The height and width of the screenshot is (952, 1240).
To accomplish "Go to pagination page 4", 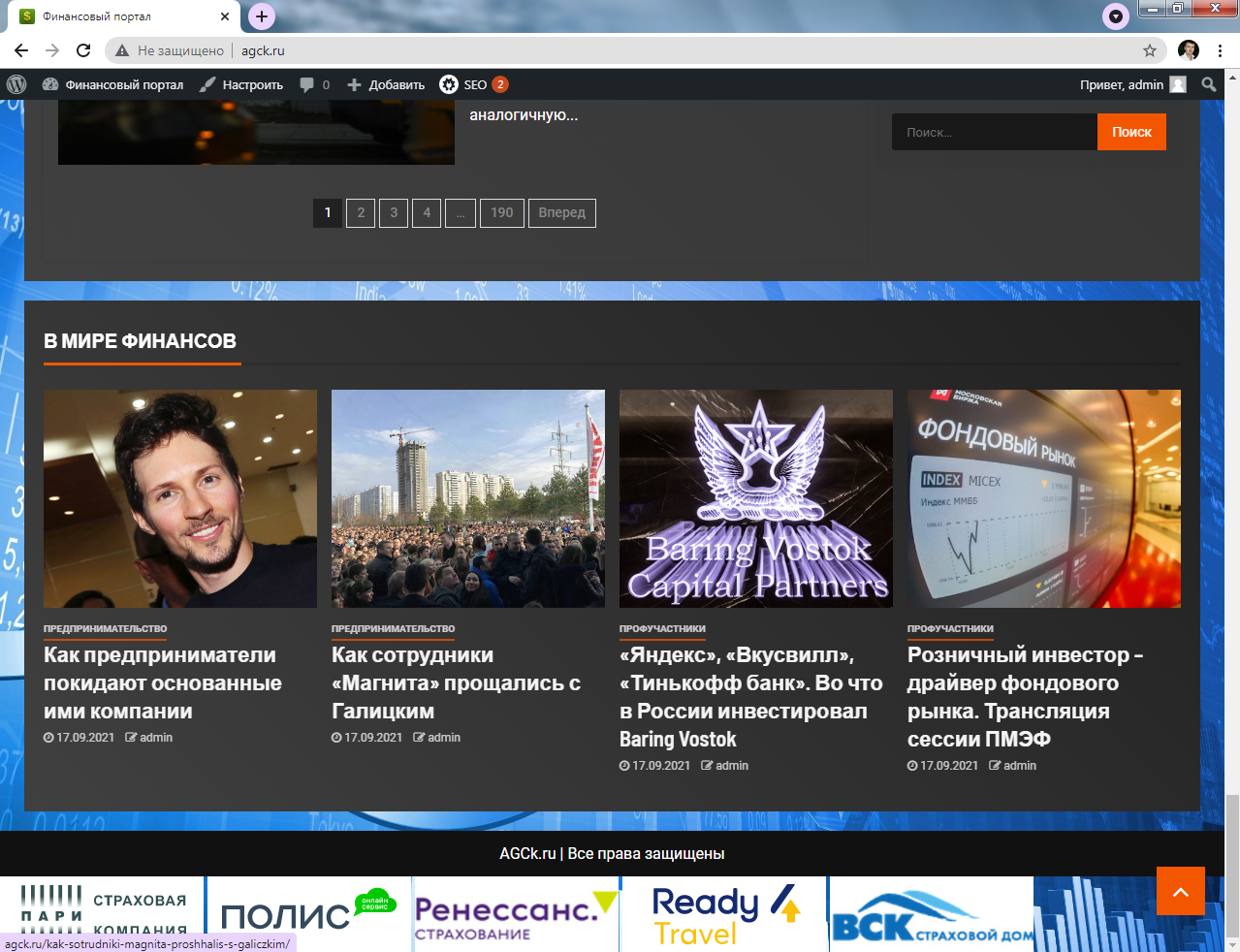I will 427,213.
